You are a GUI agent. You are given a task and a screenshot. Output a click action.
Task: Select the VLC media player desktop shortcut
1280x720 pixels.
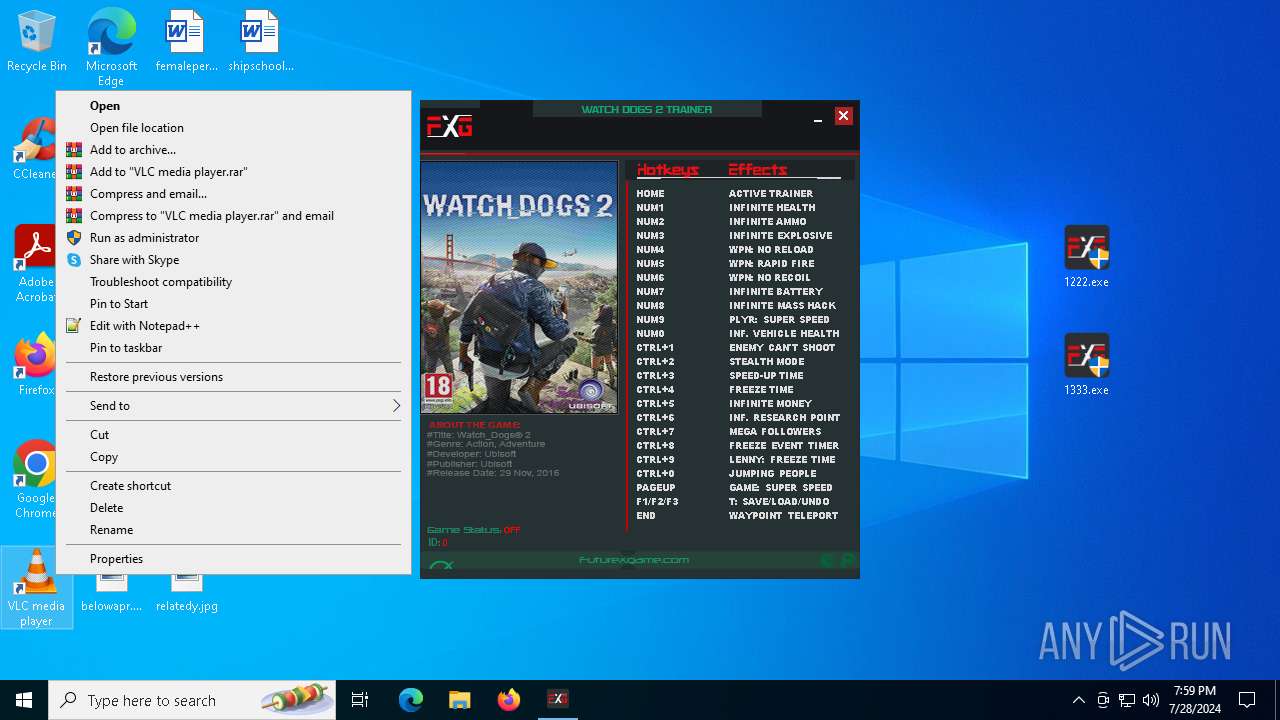36,588
